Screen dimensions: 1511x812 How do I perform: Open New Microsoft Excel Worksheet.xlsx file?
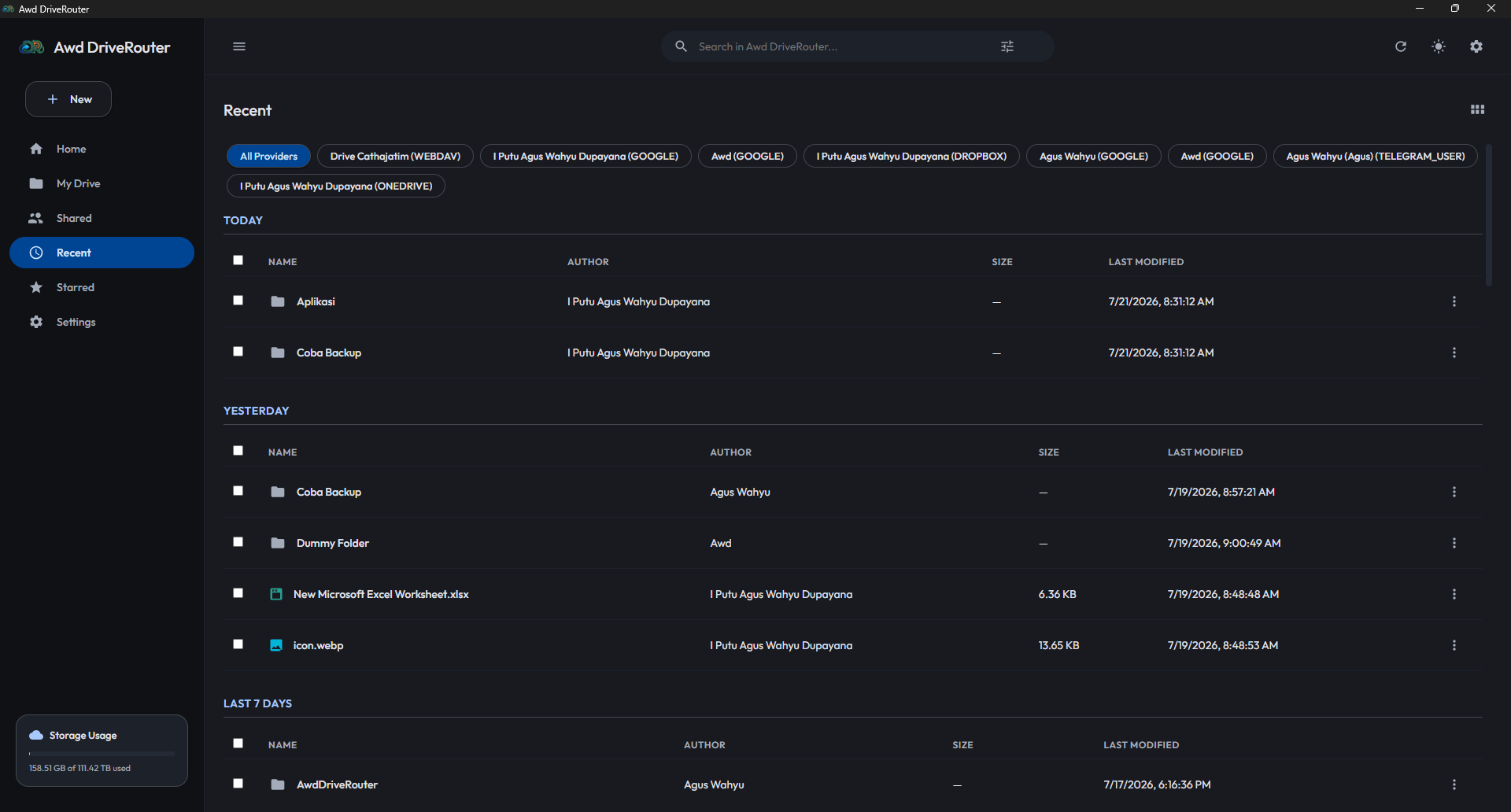(x=381, y=594)
